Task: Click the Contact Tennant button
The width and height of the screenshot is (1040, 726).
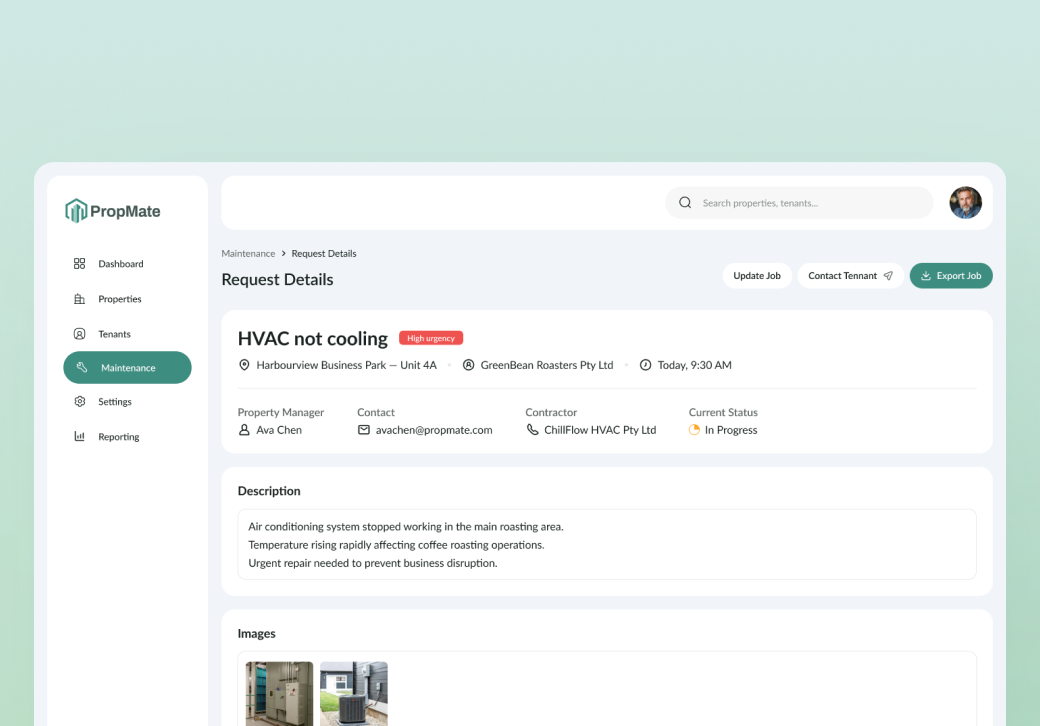Action: (850, 276)
